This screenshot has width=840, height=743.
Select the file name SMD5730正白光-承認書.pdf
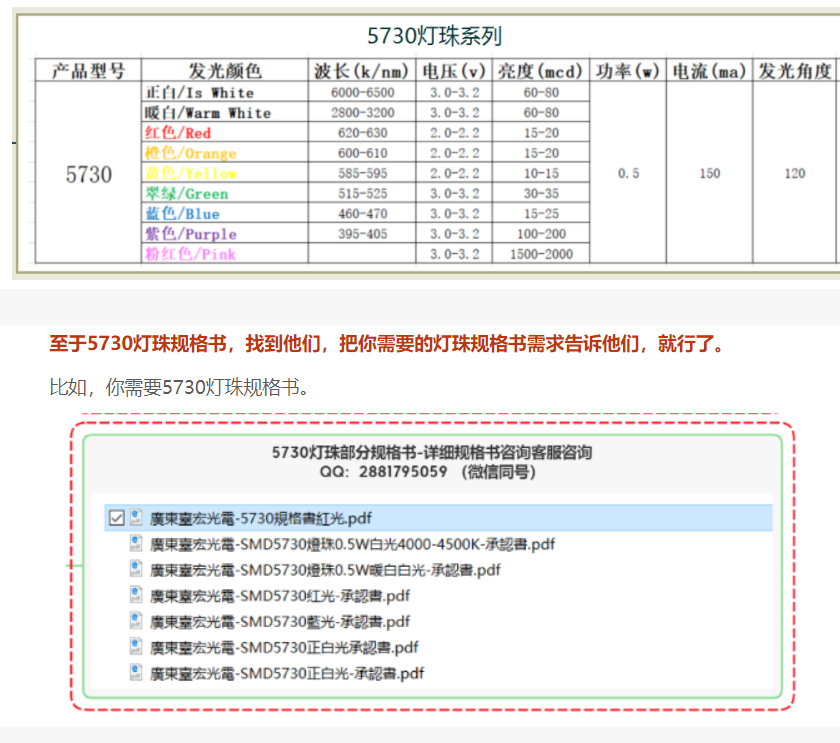point(287,673)
